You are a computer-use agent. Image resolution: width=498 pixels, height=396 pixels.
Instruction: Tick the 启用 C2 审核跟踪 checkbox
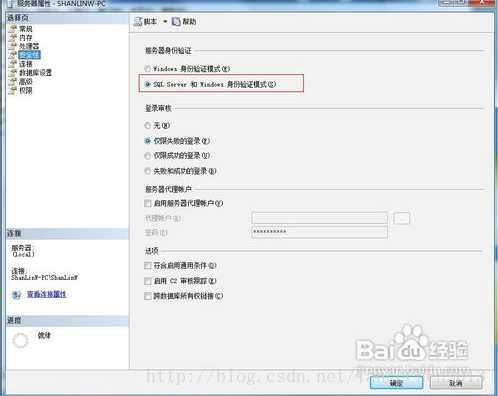pos(148,281)
